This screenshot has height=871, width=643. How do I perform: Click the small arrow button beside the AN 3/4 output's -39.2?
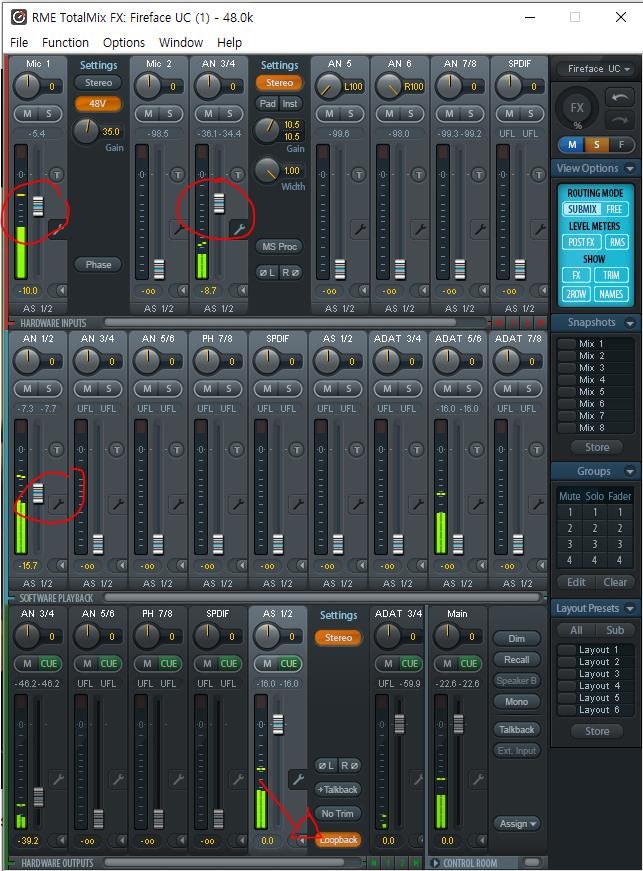click(61, 840)
